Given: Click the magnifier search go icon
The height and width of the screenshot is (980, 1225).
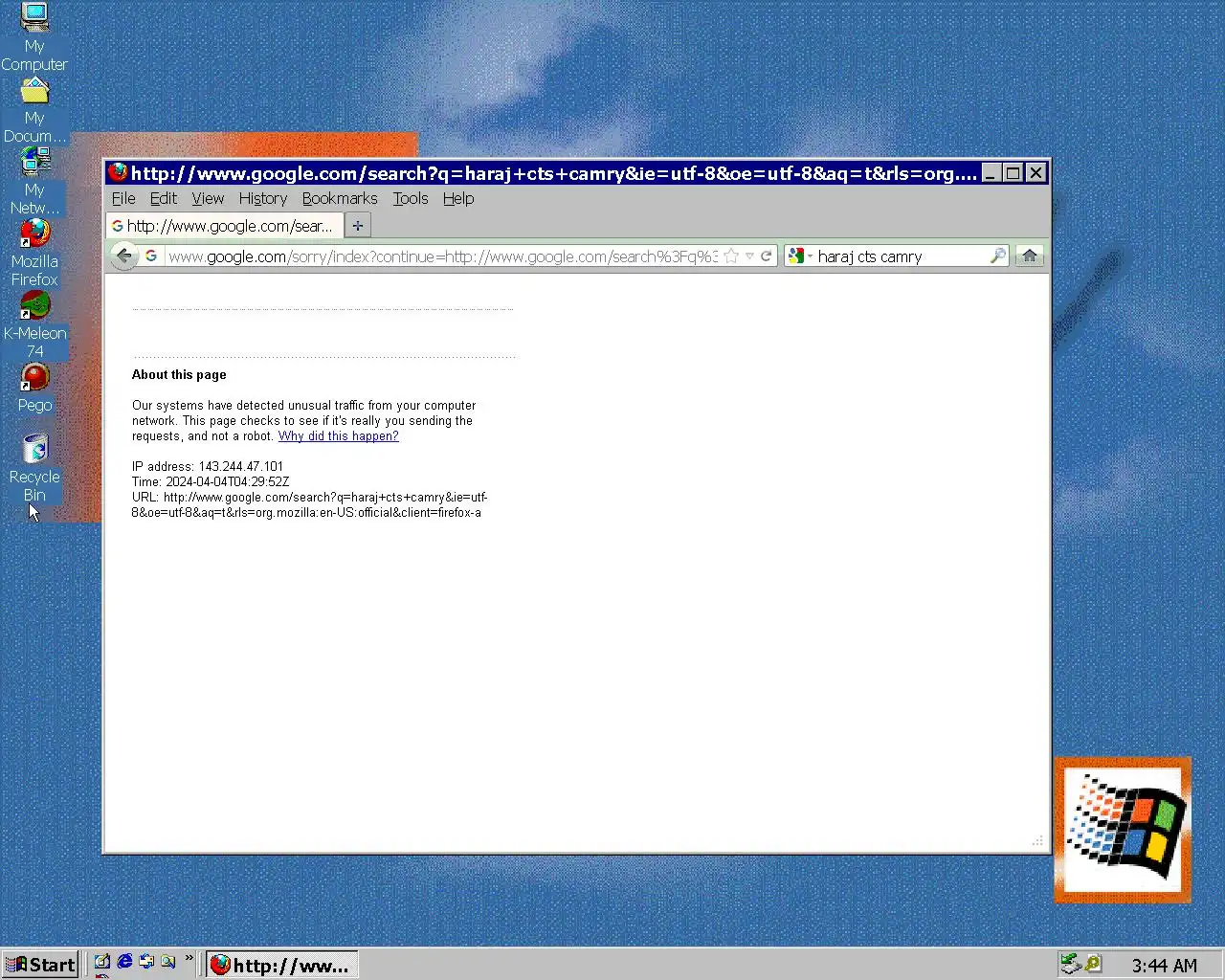Looking at the screenshot, I should coord(997,256).
